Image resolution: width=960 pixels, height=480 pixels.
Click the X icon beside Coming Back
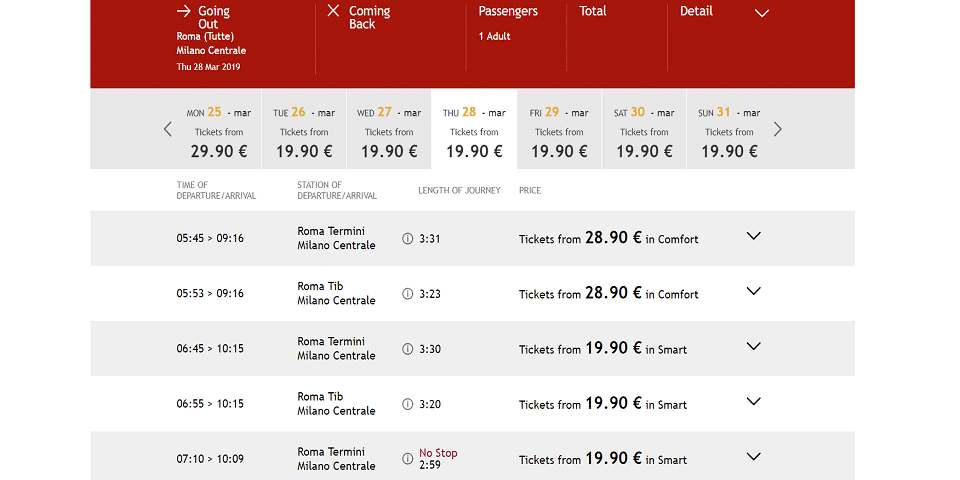click(333, 11)
